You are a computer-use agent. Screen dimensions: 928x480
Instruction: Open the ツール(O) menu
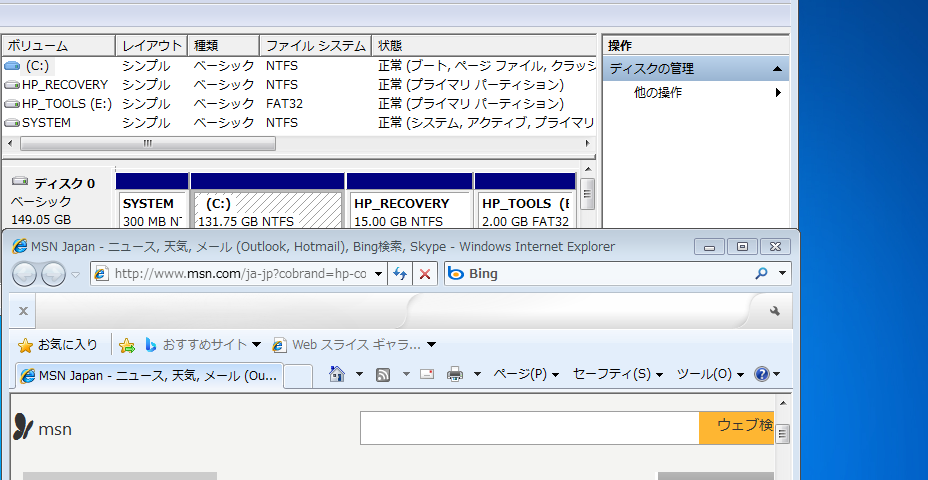[710, 374]
